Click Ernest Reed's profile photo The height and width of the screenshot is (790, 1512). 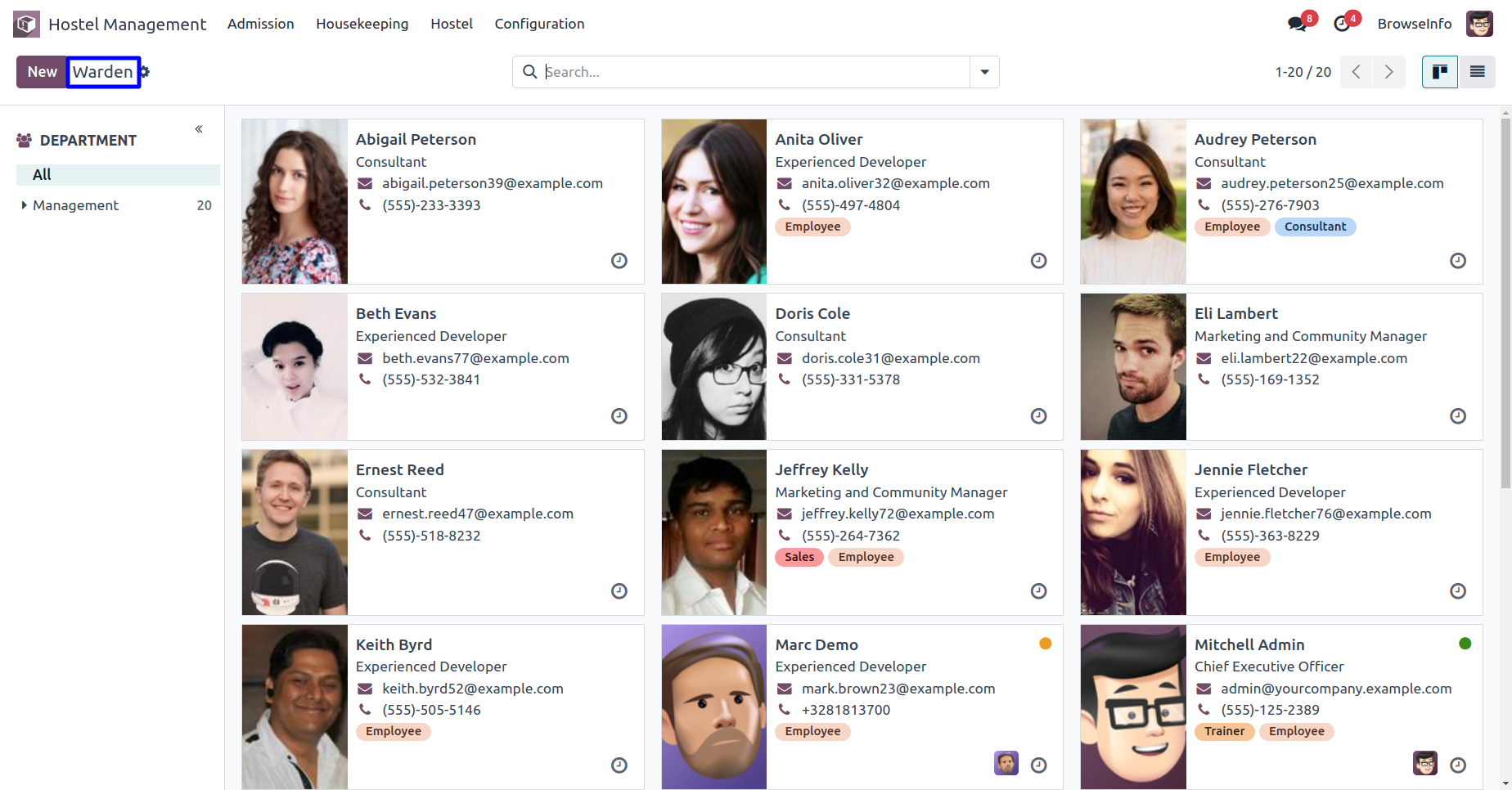295,532
